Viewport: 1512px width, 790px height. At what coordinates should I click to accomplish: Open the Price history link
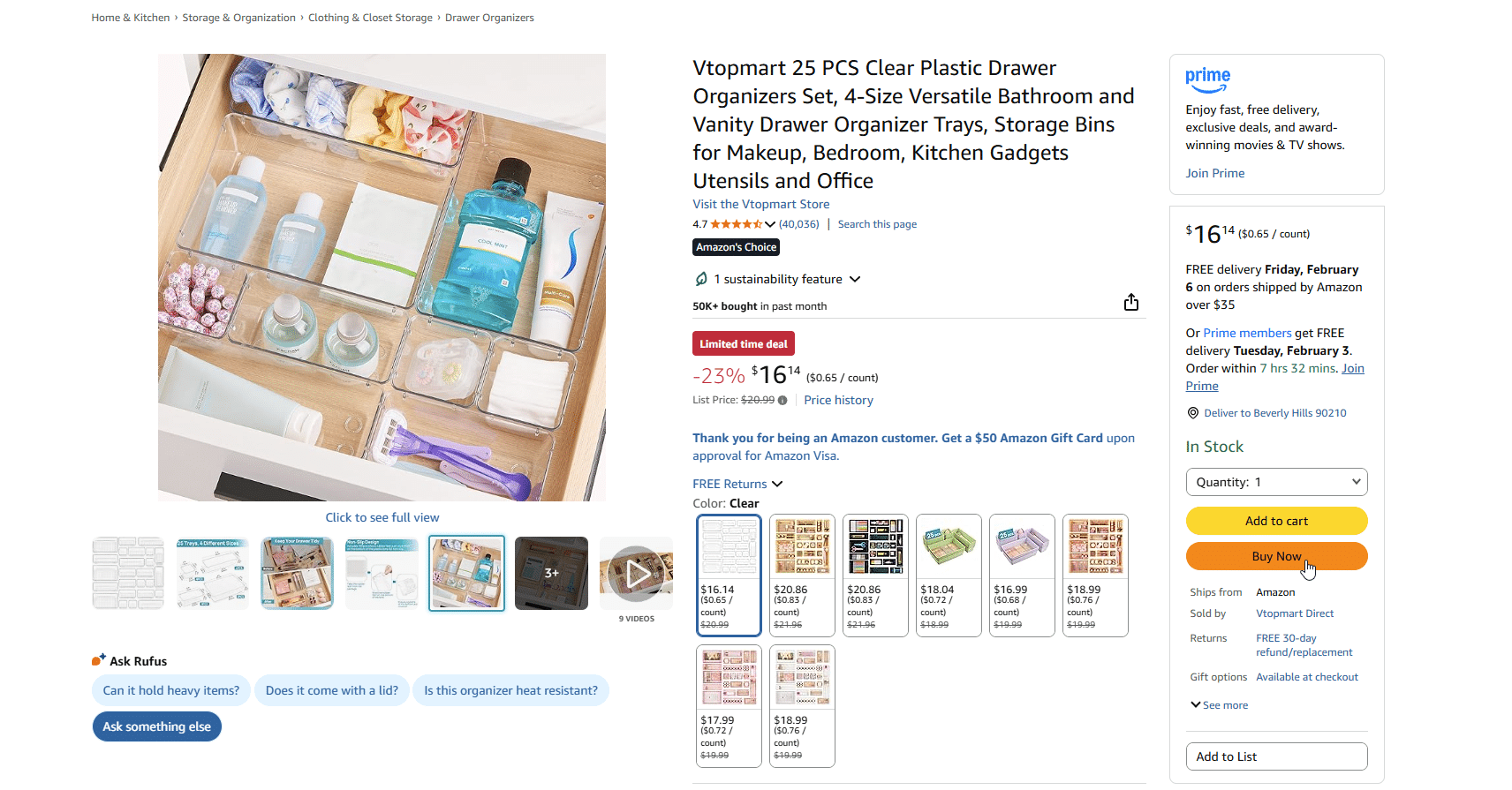(x=838, y=400)
